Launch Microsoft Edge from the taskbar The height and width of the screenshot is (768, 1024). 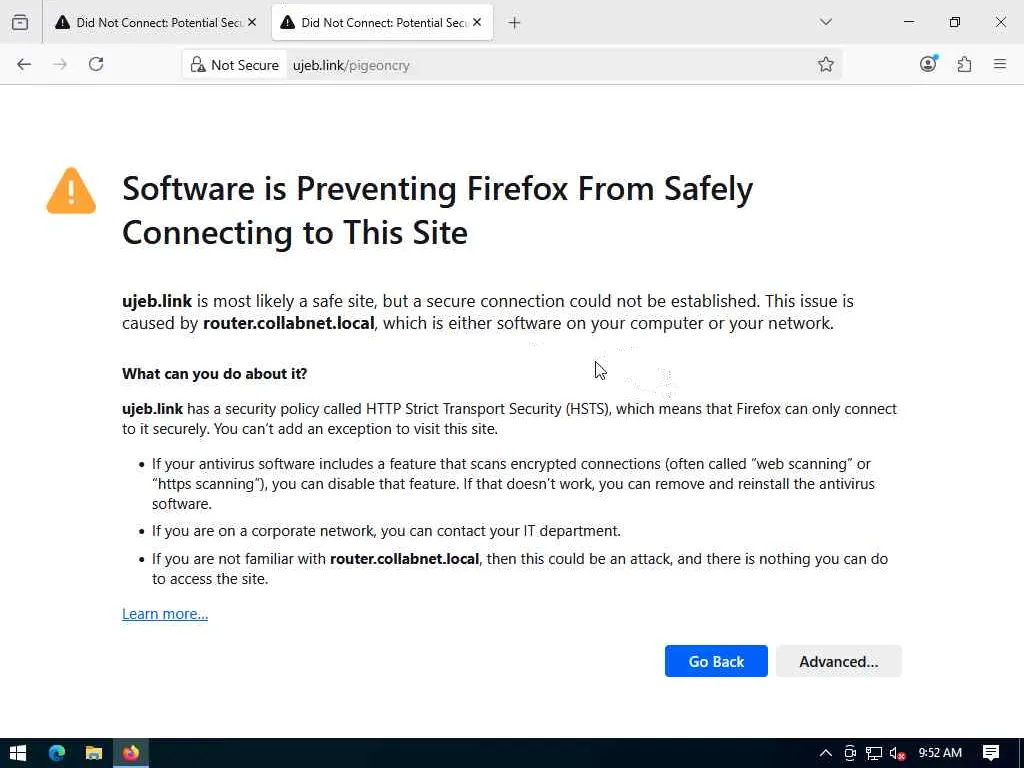coord(56,753)
